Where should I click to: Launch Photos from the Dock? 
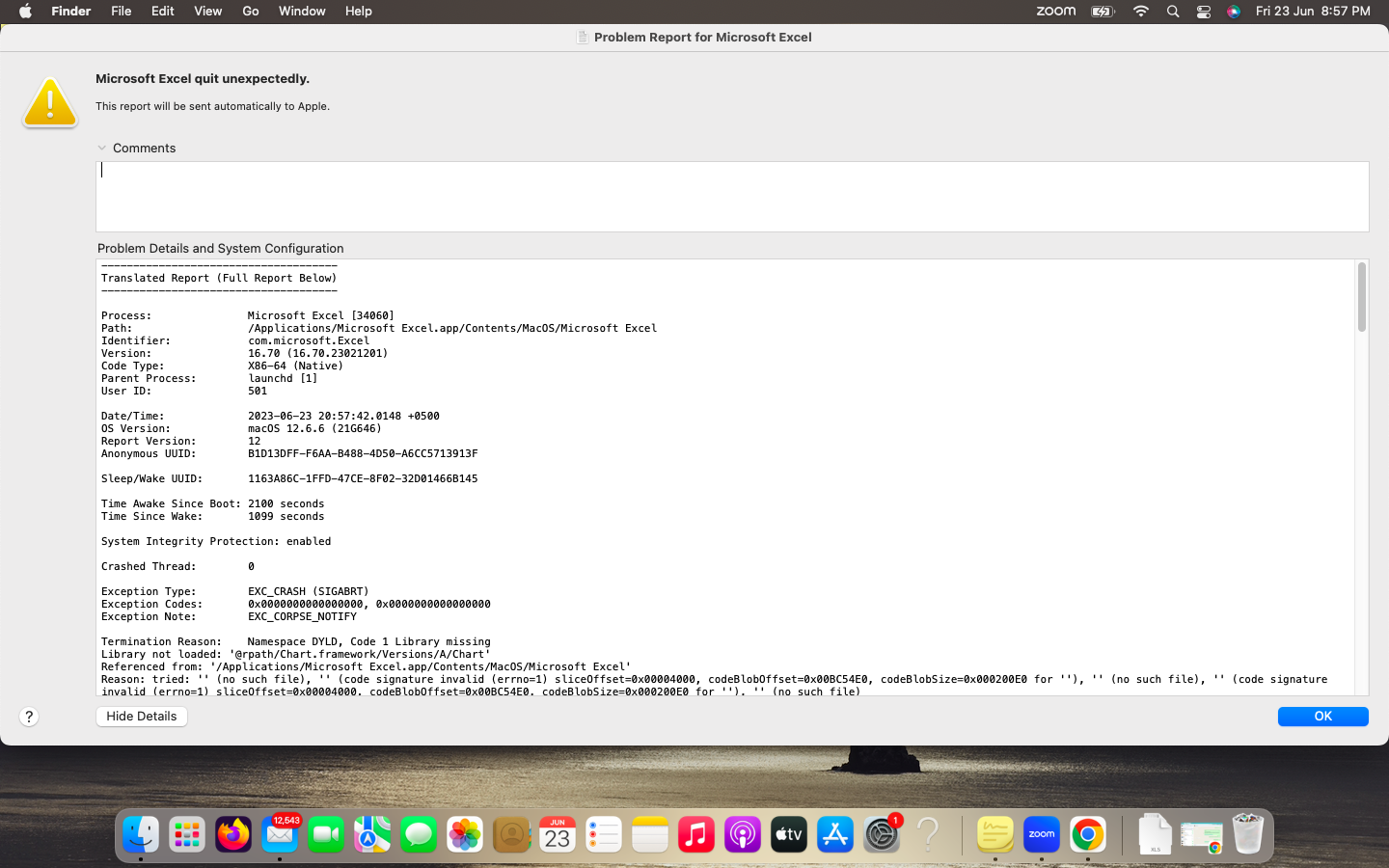click(x=465, y=834)
